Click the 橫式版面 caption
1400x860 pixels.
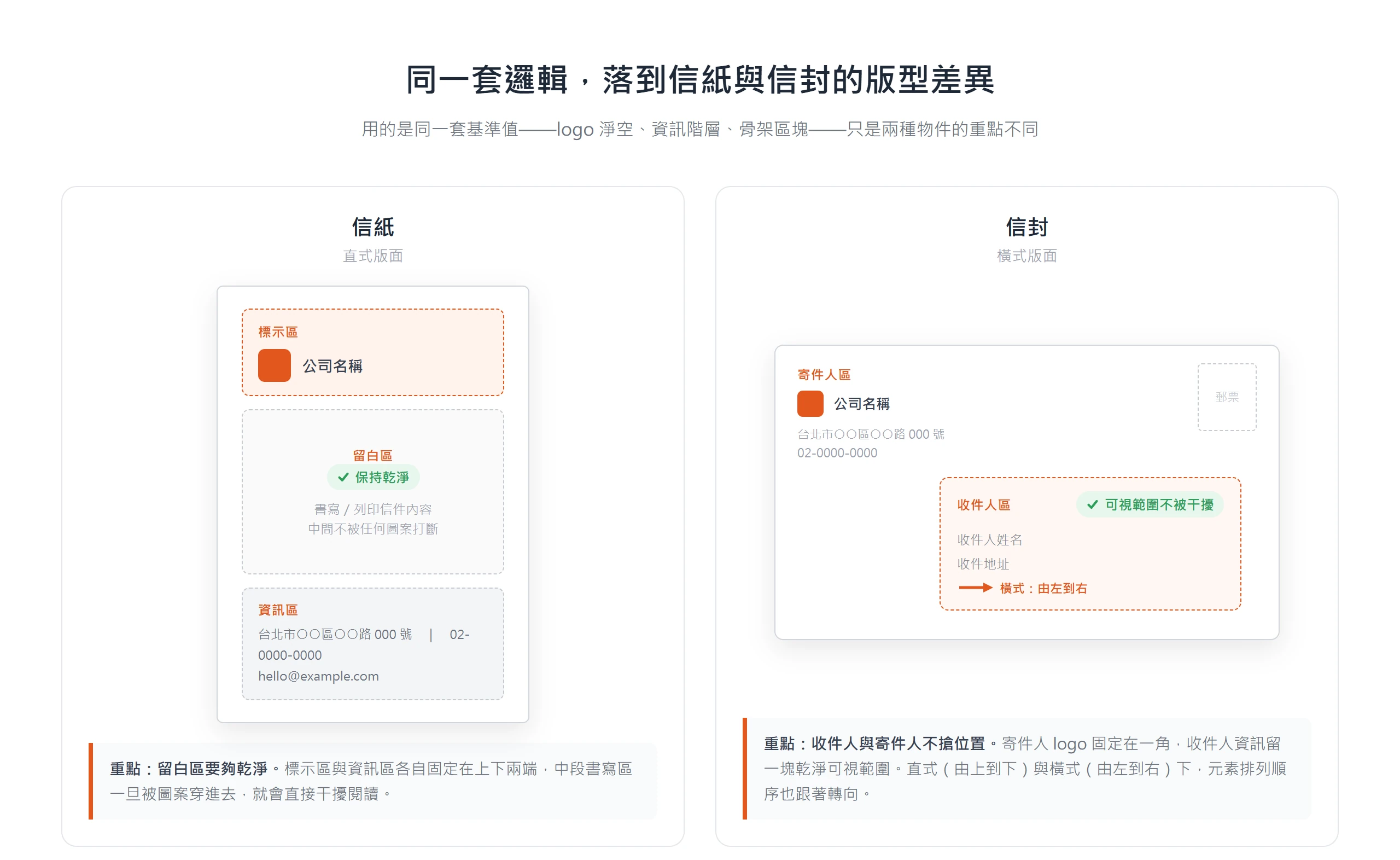pos(1027,256)
